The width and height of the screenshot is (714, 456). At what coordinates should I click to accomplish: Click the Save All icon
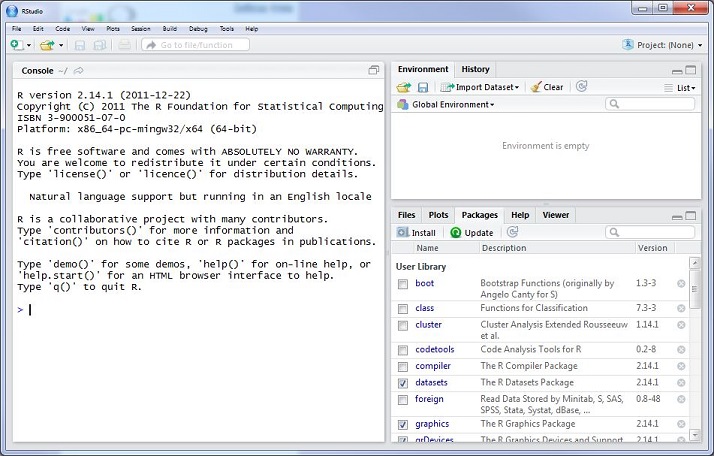(x=100, y=45)
